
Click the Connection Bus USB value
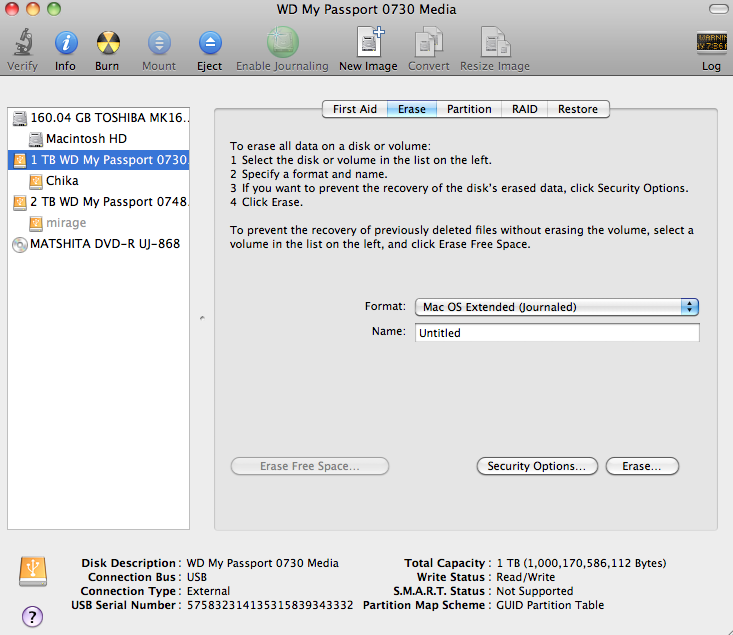pyautogui.click(x=197, y=577)
